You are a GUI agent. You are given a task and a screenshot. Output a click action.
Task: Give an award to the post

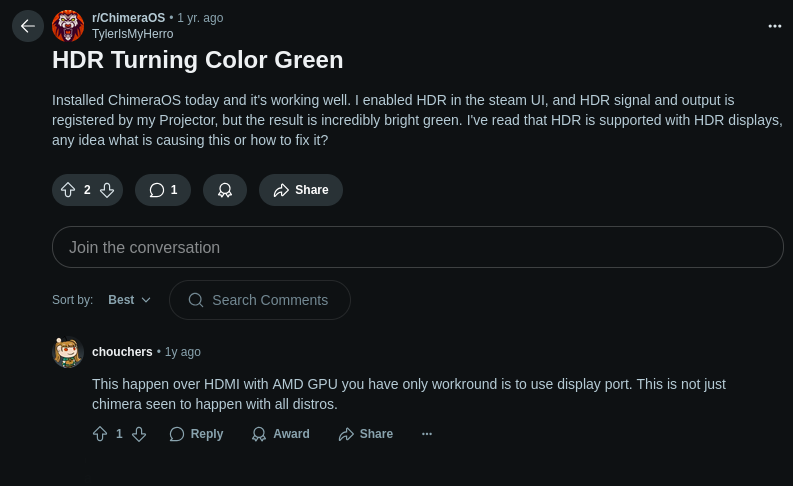point(225,190)
